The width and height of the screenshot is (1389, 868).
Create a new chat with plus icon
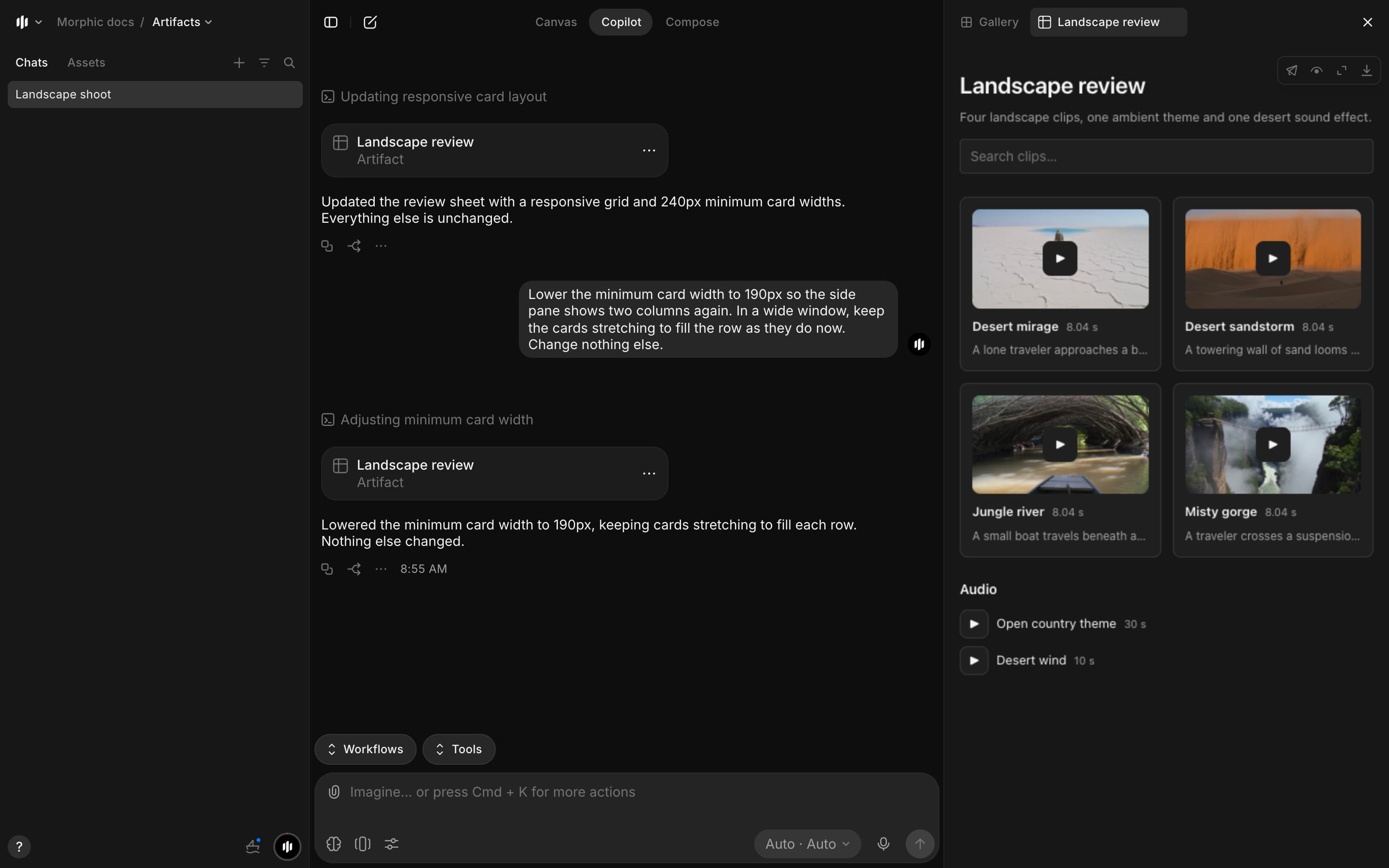pos(239,63)
